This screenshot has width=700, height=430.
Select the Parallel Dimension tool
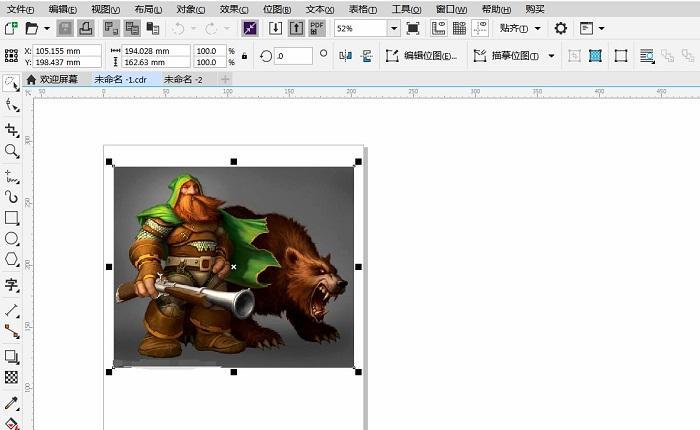click(11, 310)
